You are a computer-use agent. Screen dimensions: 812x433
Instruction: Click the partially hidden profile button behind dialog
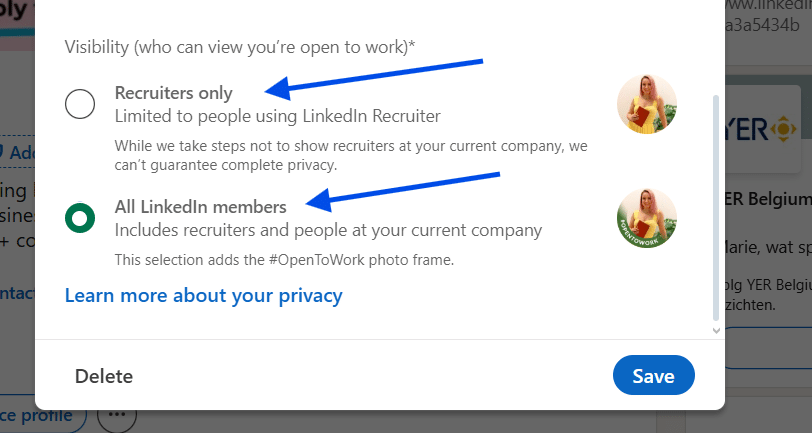40,413
